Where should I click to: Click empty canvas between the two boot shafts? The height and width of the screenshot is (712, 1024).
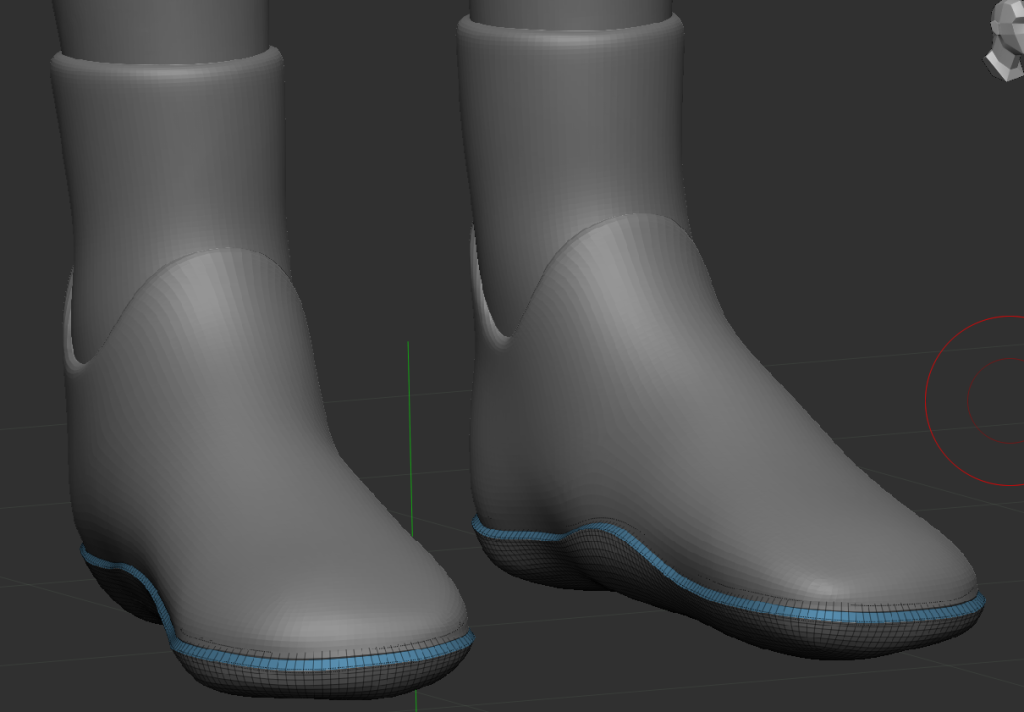coord(370,150)
